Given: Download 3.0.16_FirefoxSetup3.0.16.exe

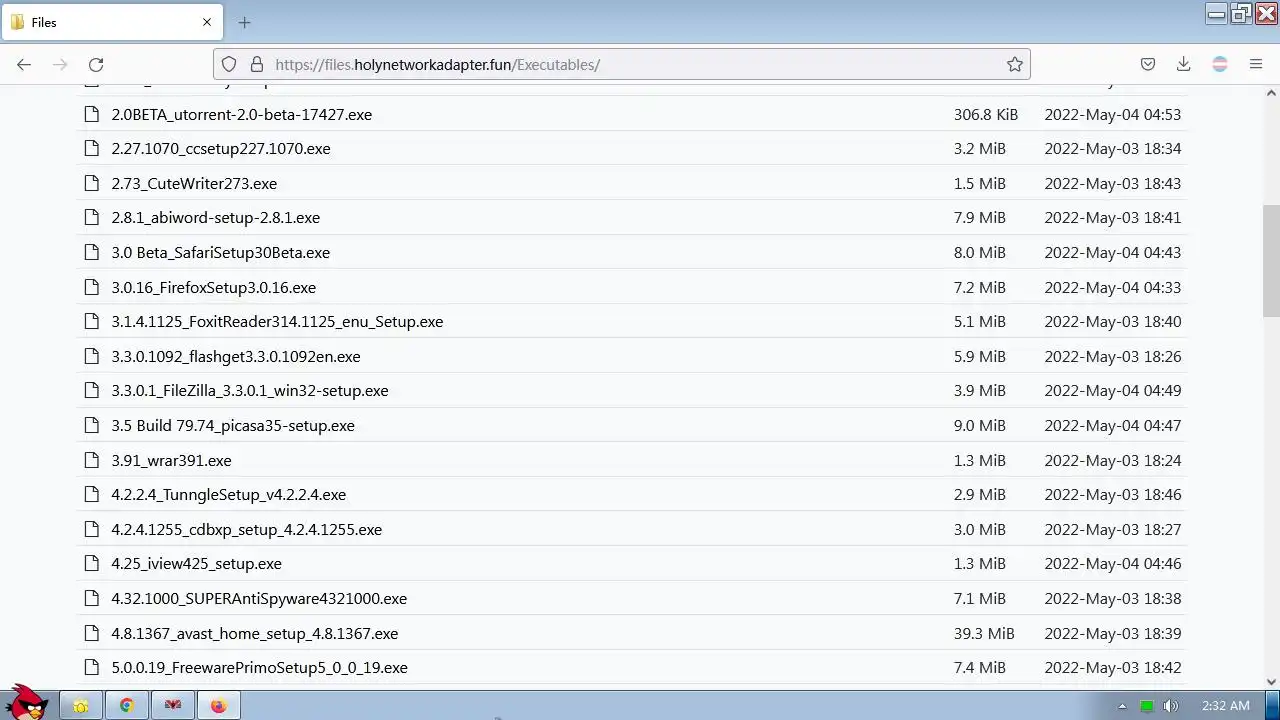Looking at the screenshot, I should coord(213,287).
